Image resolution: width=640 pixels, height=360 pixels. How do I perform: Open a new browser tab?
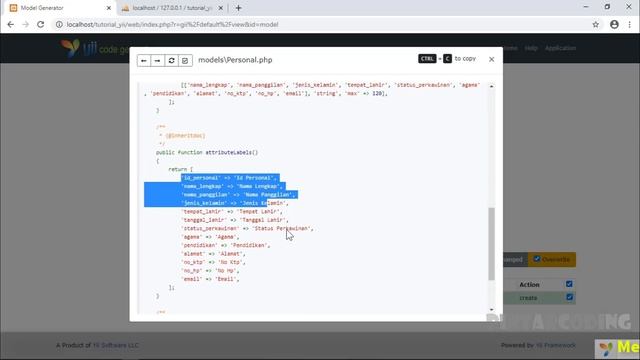tap(238, 8)
